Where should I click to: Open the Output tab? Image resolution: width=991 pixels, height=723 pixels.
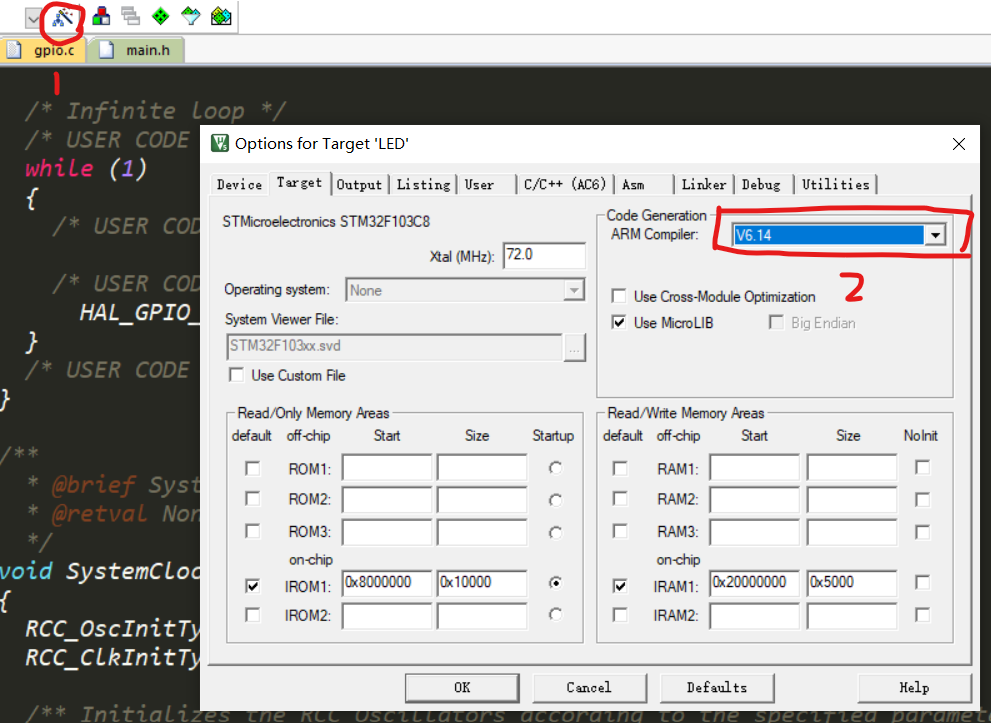pyautogui.click(x=359, y=185)
